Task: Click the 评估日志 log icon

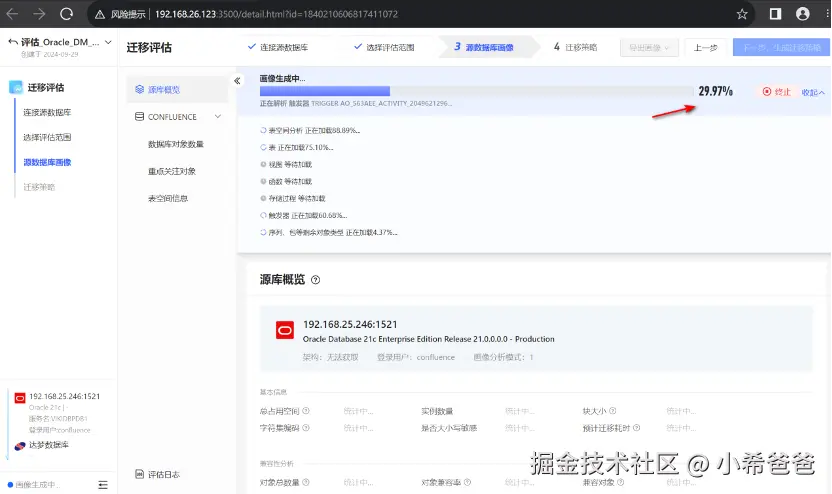Action: (x=140, y=474)
